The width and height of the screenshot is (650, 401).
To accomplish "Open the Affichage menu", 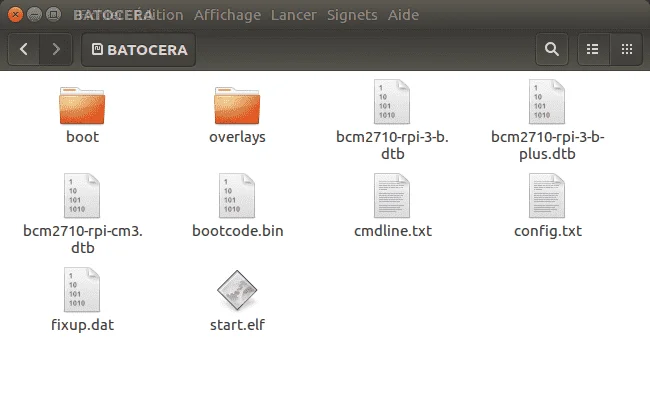I will click(x=227, y=15).
